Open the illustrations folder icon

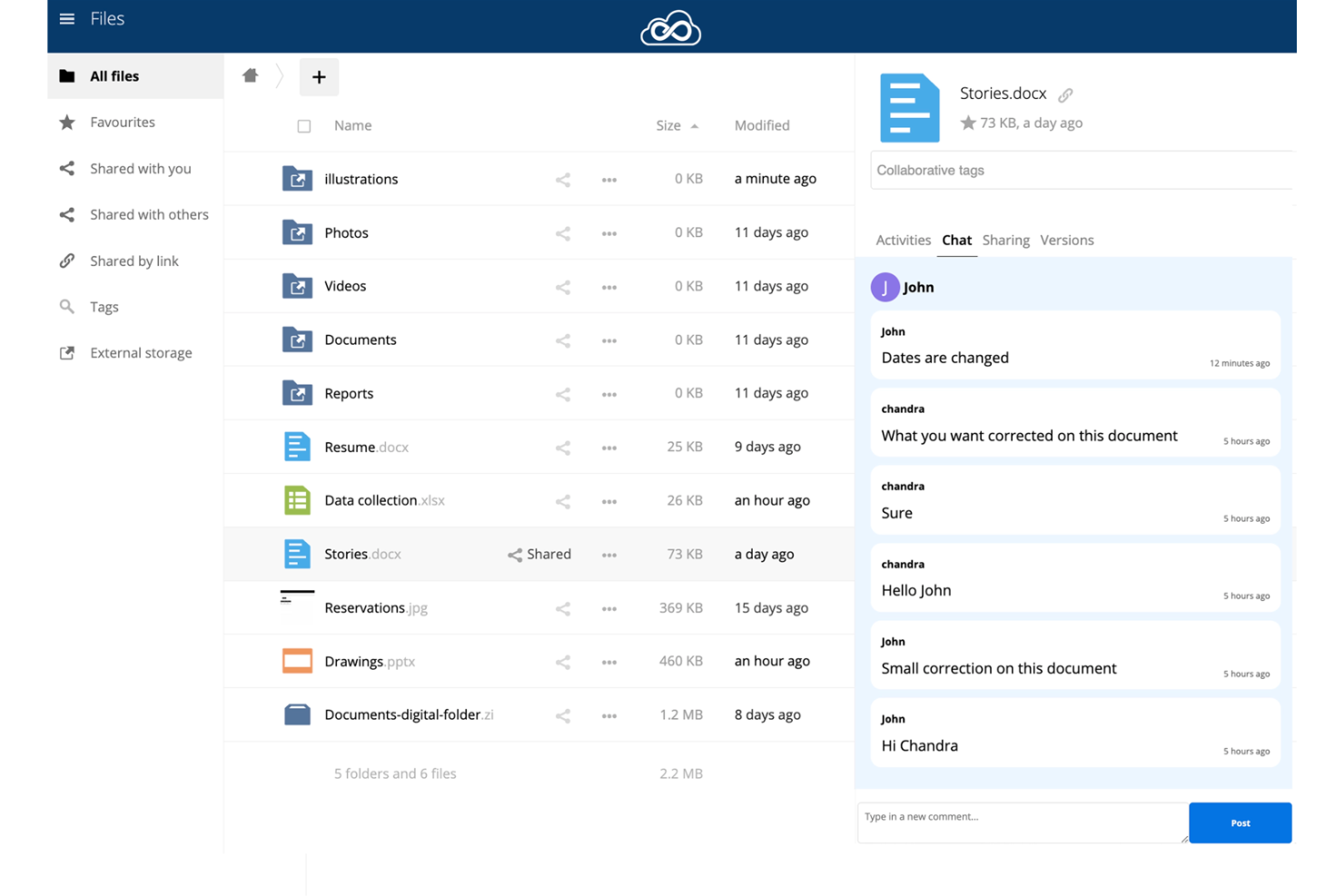coord(297,179)
